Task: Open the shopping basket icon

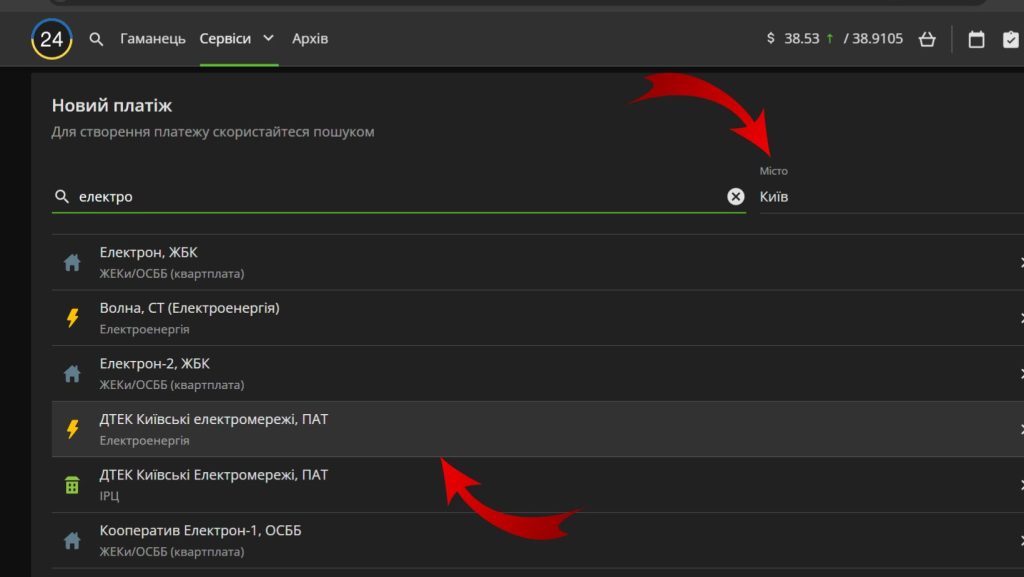Action: click(926, 39)
